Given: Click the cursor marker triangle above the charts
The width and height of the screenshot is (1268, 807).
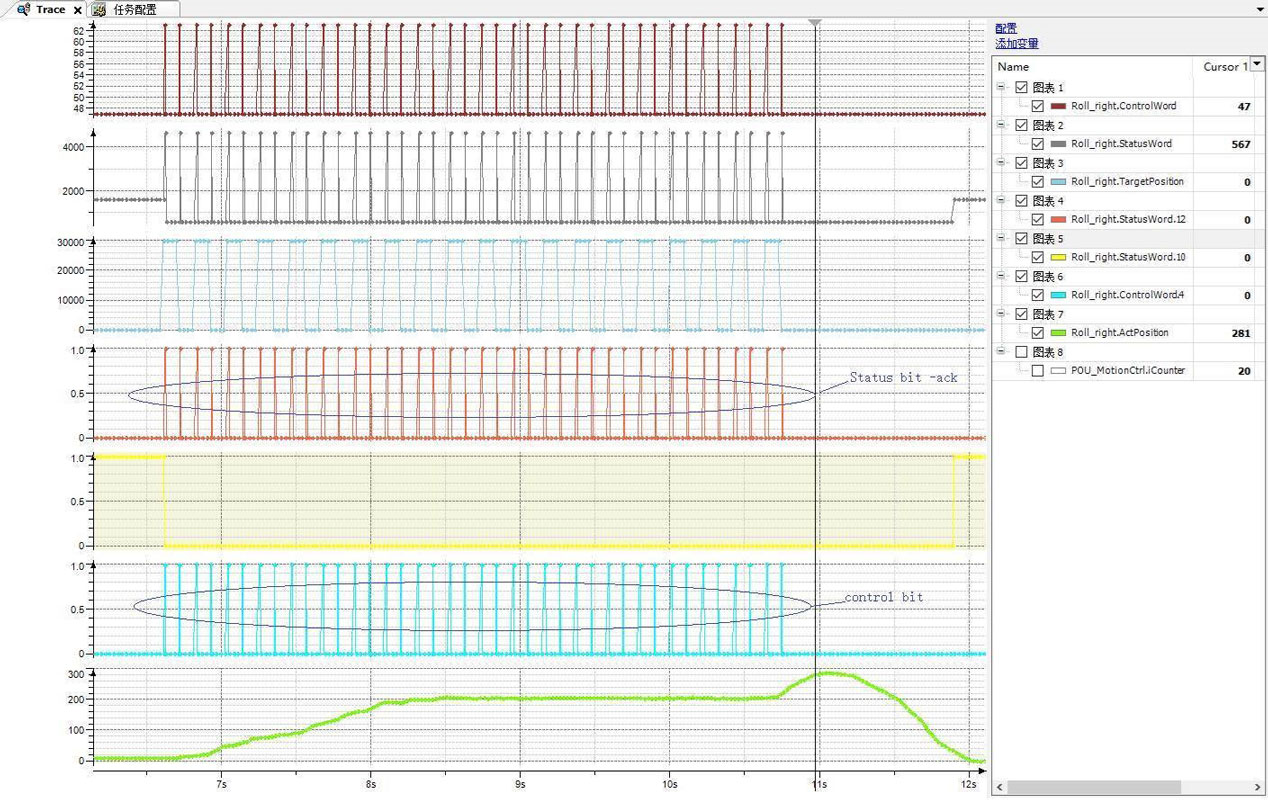Looking at the screenshot, I should 815,22.
